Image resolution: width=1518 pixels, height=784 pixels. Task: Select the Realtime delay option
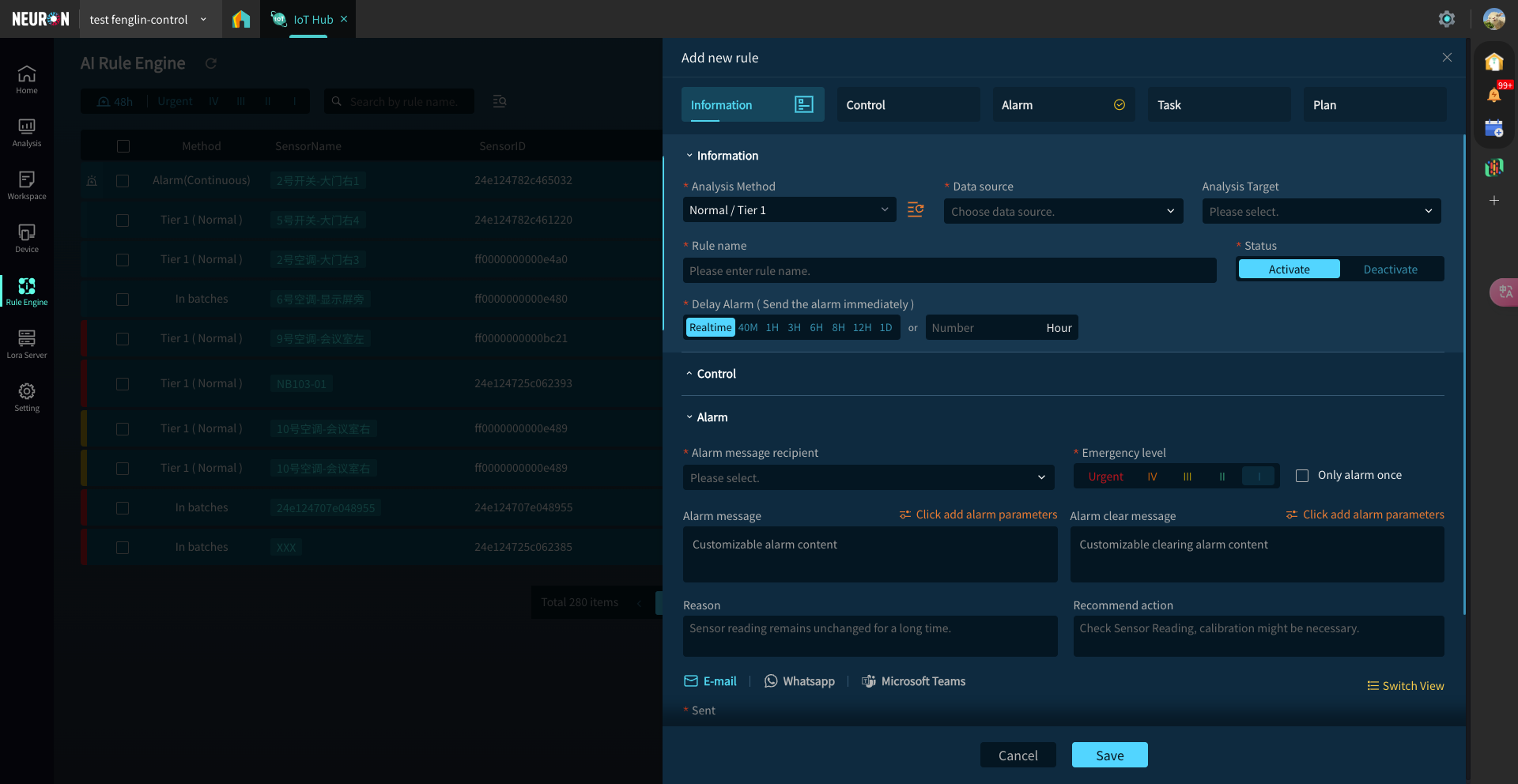tap(710, 327)
